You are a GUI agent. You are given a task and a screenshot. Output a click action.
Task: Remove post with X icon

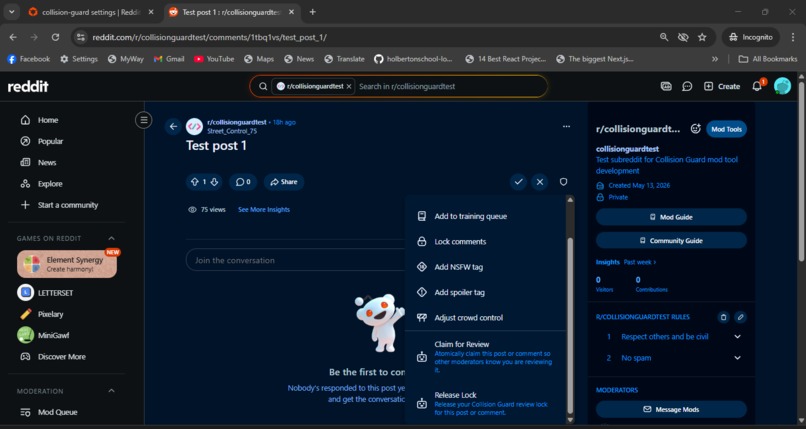[x=540, y=181]
